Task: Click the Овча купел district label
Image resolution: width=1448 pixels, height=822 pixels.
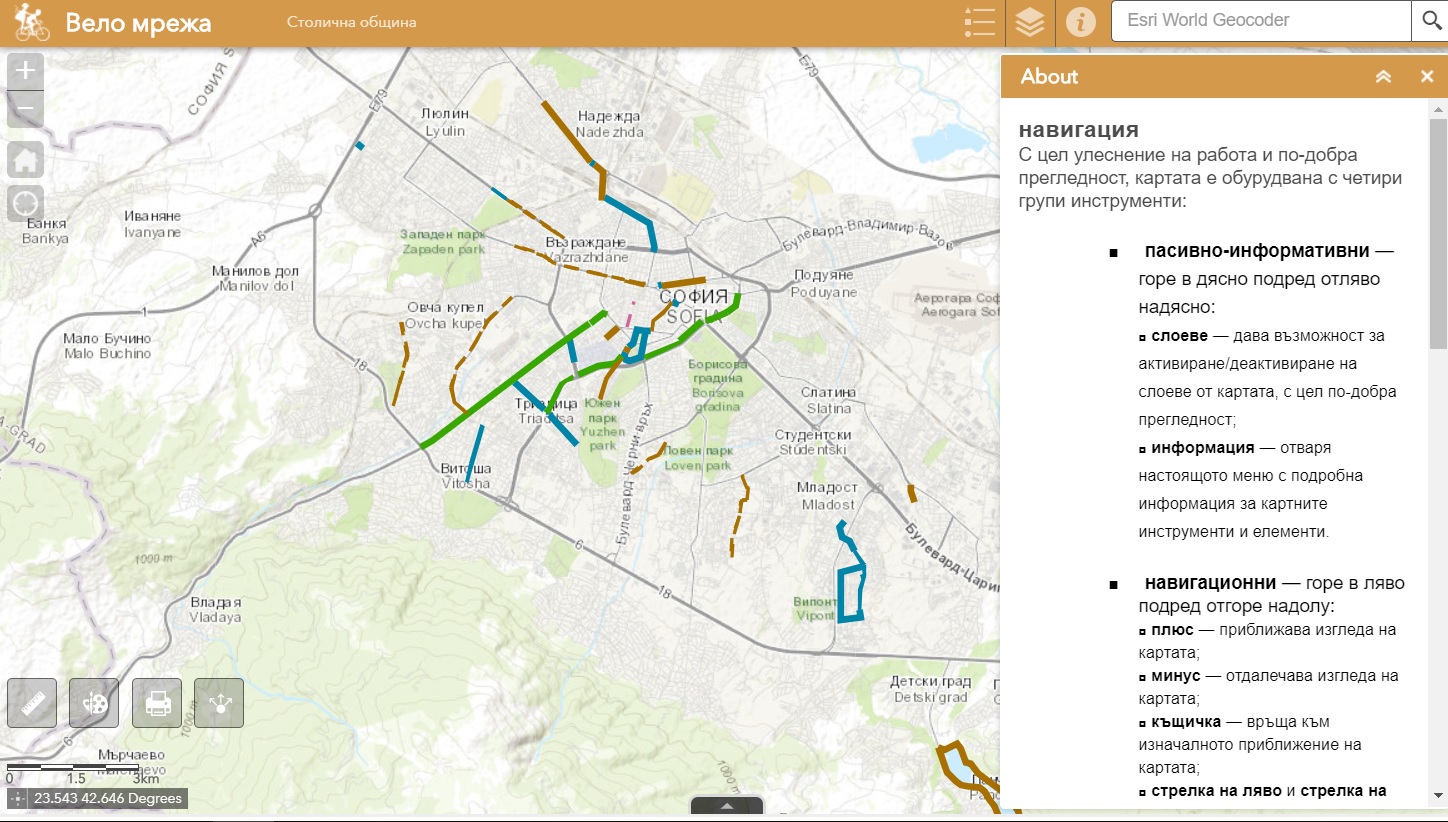Action: tap(445, 307)
